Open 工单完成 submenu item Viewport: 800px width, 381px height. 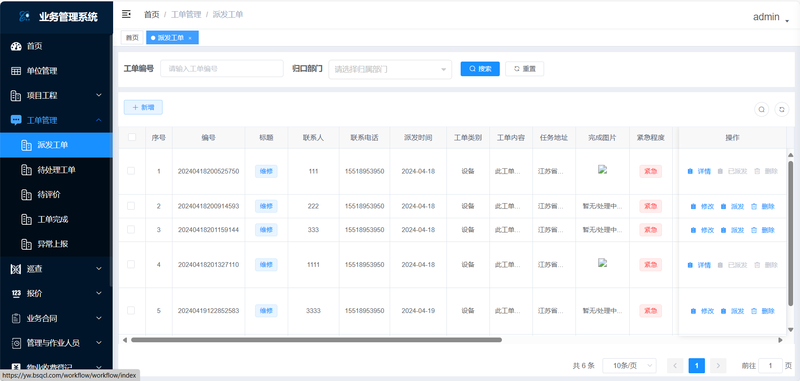click(x=56, y=219)
